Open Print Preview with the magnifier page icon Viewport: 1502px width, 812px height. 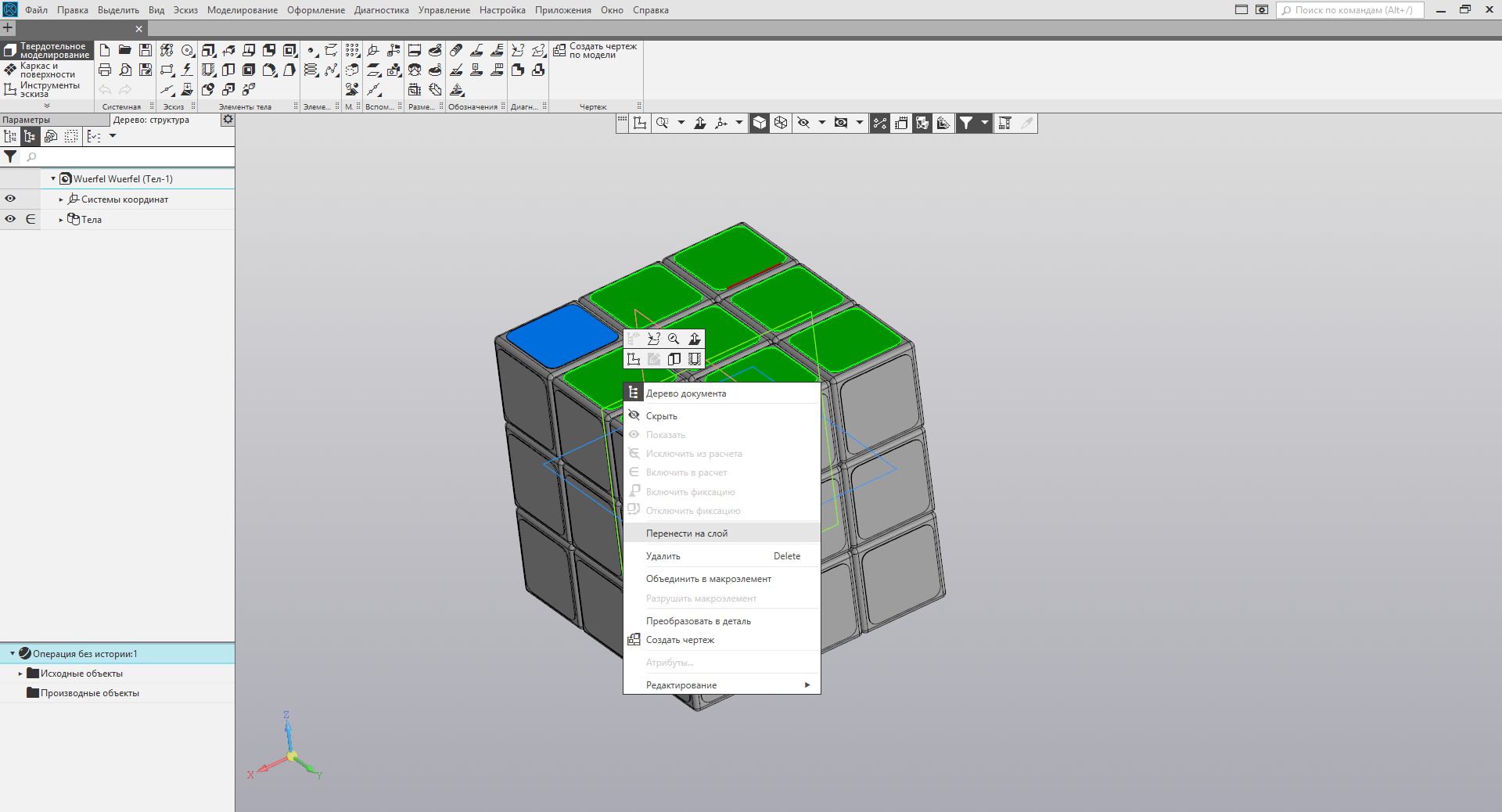click(125, 70)
